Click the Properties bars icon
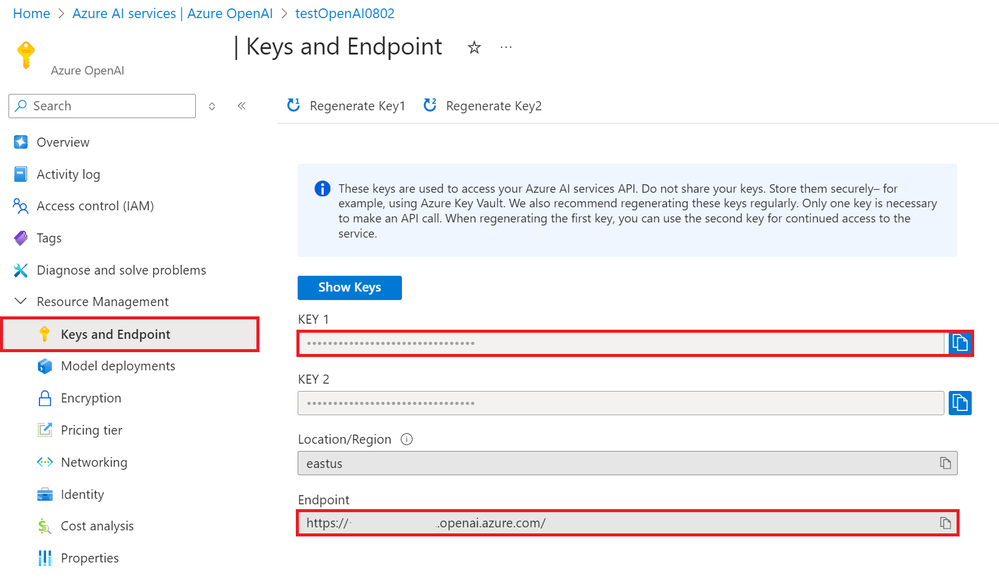The image size is (999, 577). [45, 558]
